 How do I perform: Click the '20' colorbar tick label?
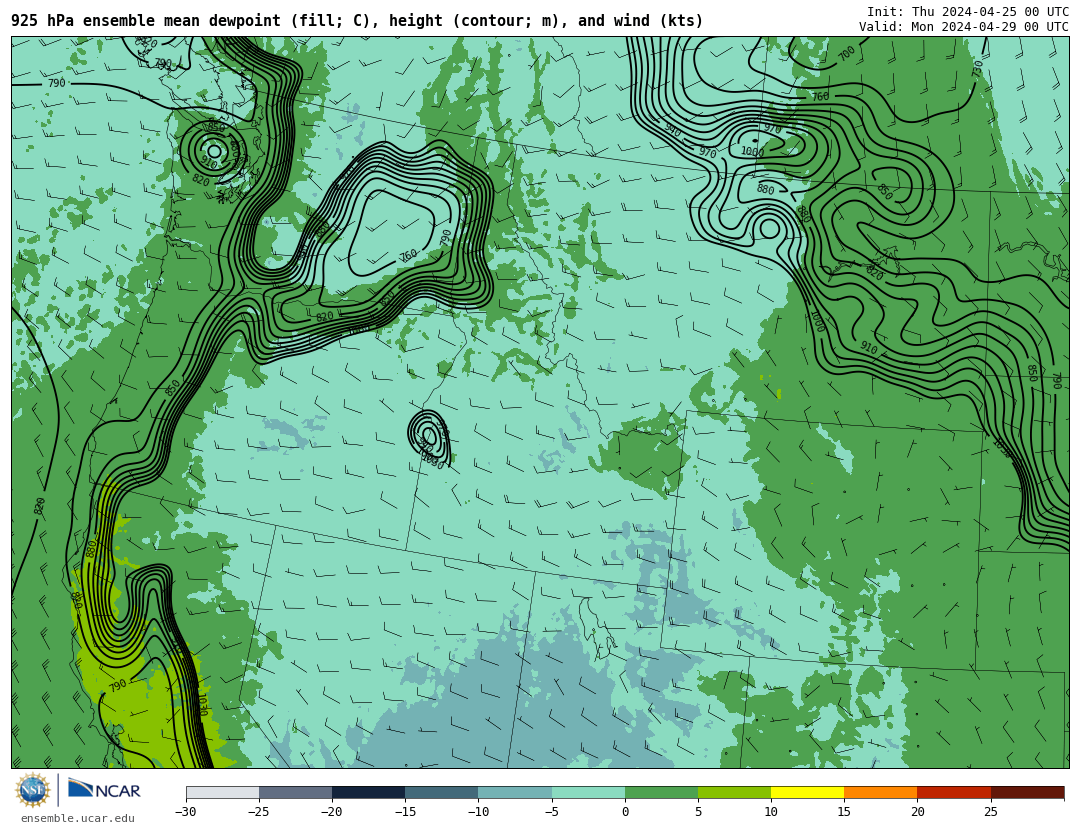tap(917, 812)
